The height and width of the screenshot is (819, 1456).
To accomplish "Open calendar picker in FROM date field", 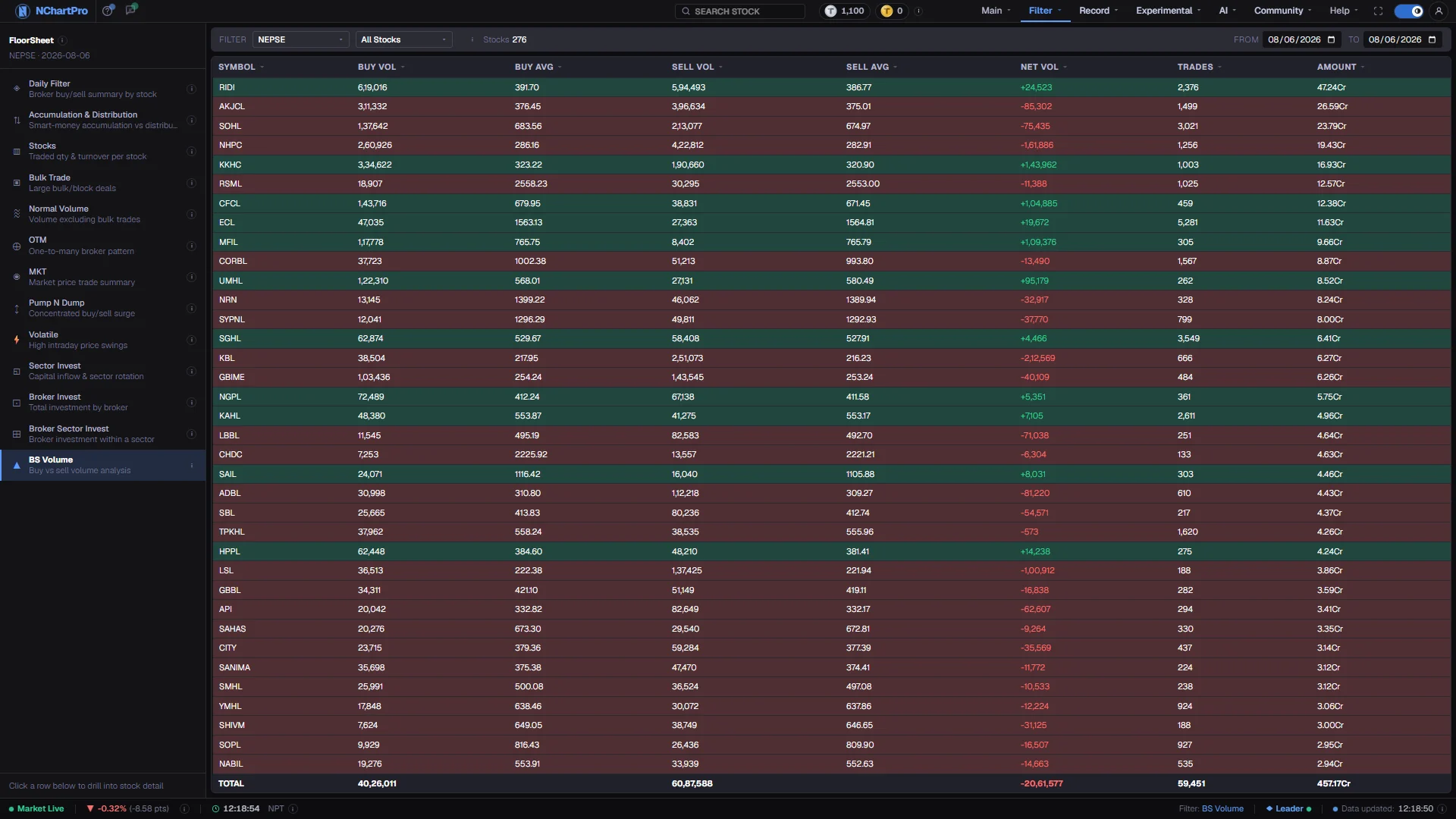I will click(x=1331, y=39).
